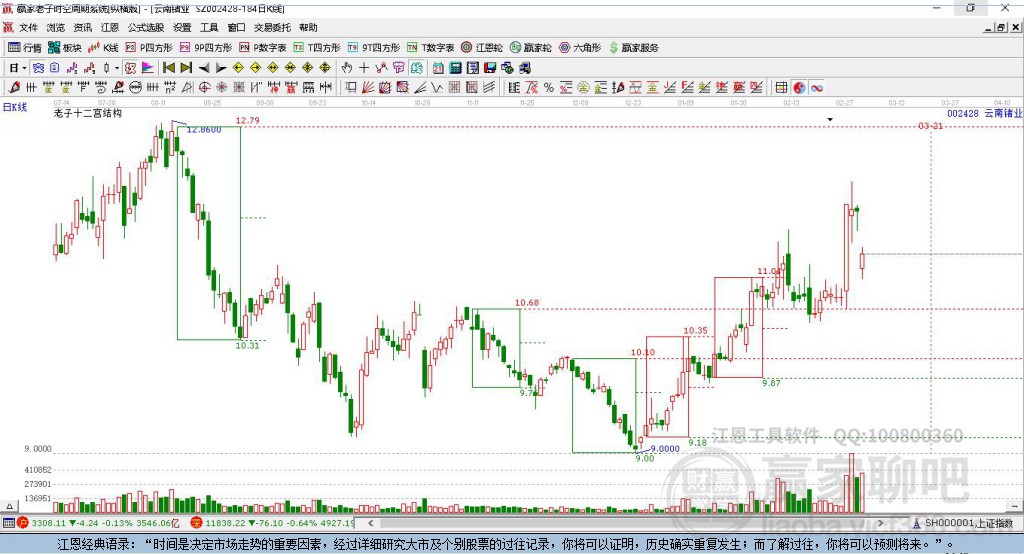Screen dimensions: 1024x554
Task: Select the hand pan tool
Action: coord(347,68)
